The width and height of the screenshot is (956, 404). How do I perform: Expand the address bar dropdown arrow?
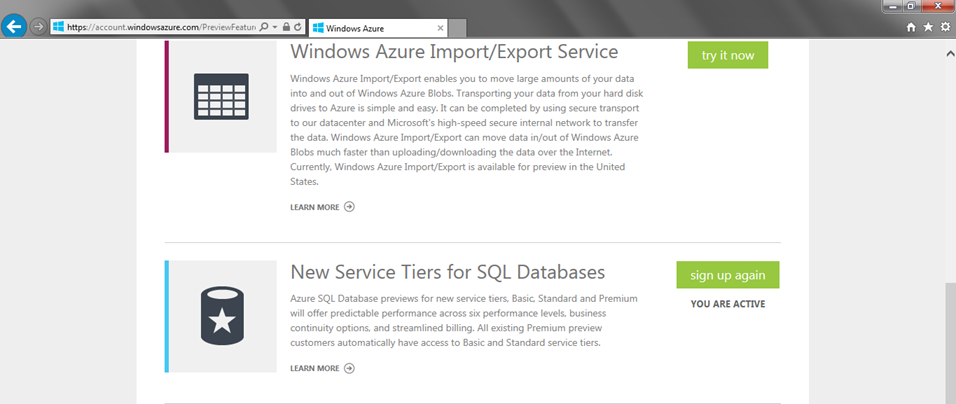274,27
